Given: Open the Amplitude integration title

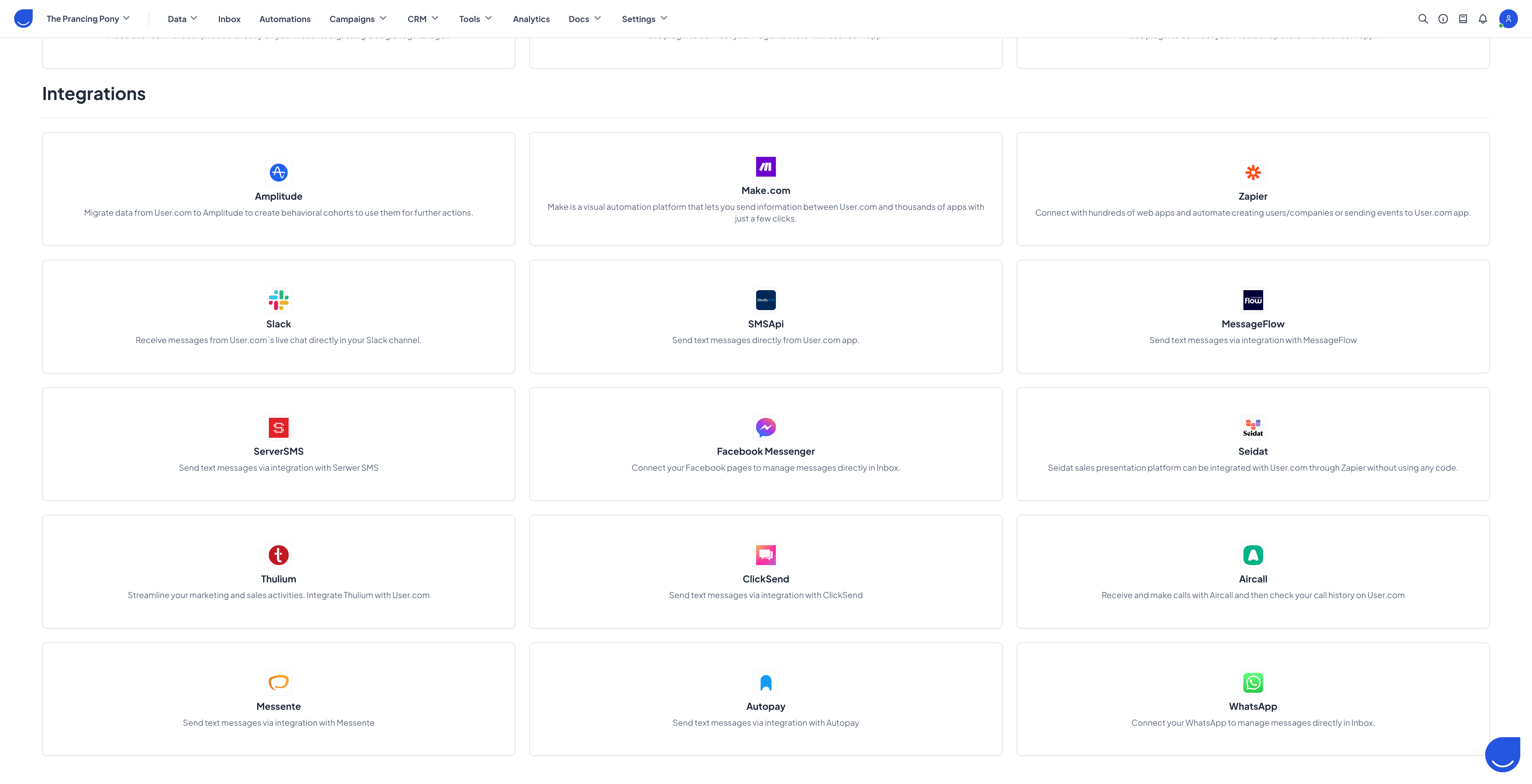Looking at the screenshot, I should click(x=278, y=196).
